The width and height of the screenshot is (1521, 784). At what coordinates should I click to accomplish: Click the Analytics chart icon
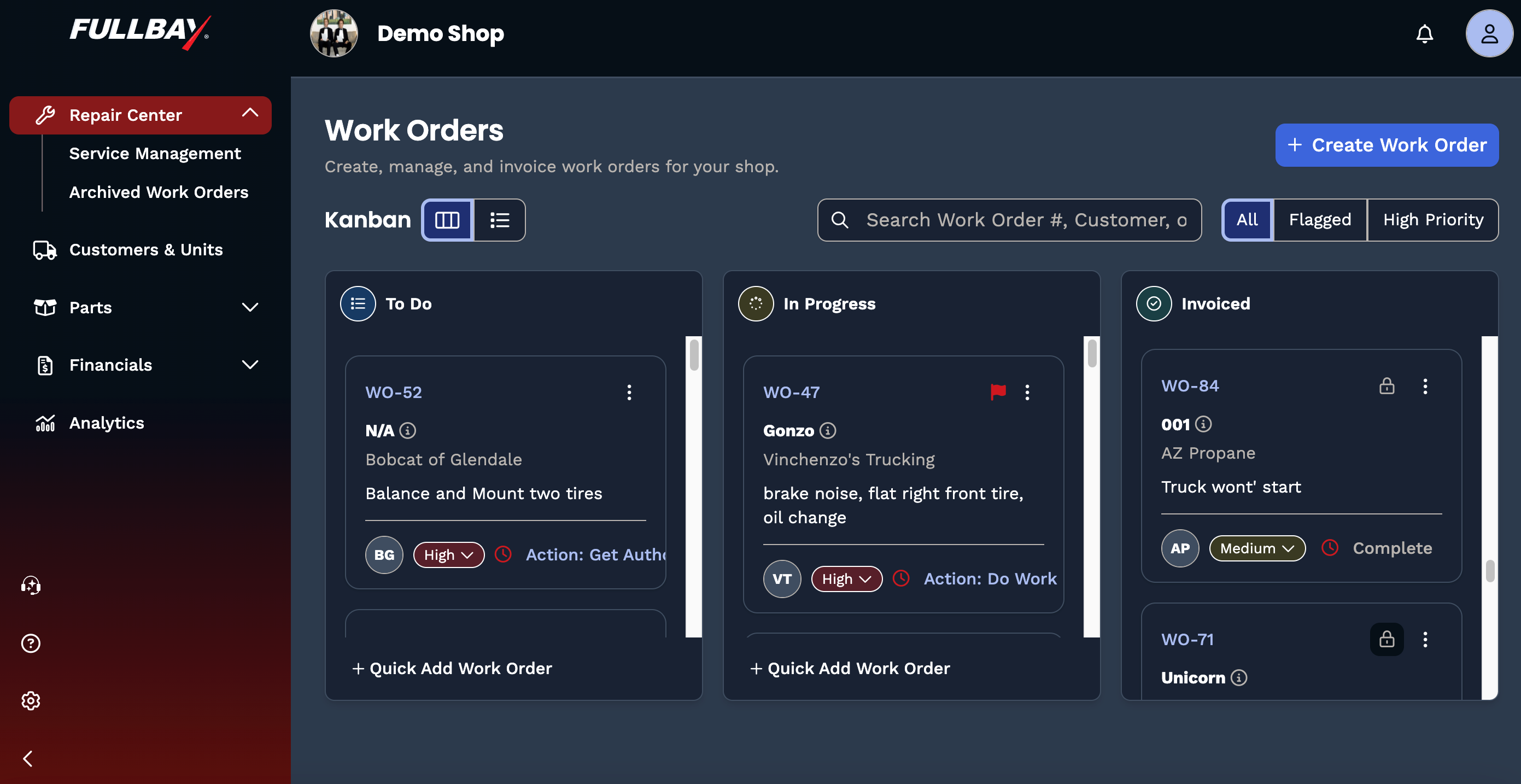(45, 423)
